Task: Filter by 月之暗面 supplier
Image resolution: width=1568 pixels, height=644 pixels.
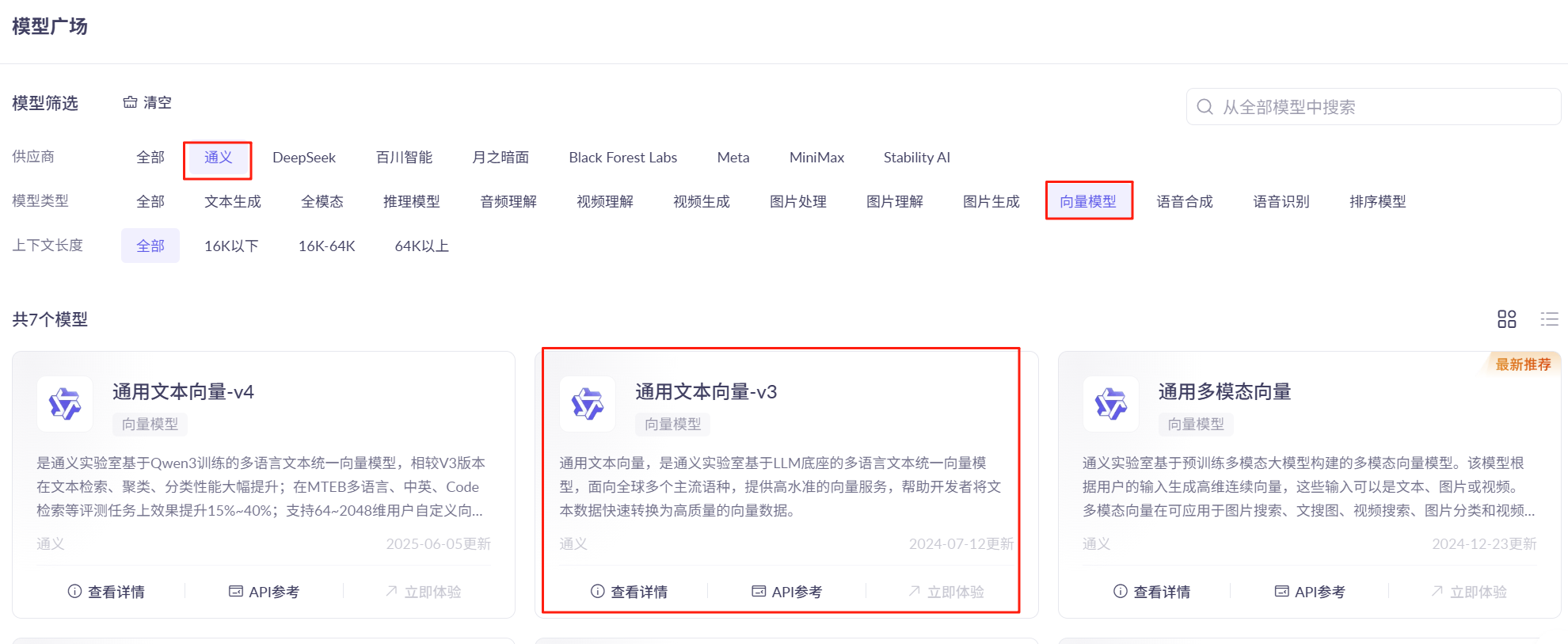Action: (x=500, y=157)
